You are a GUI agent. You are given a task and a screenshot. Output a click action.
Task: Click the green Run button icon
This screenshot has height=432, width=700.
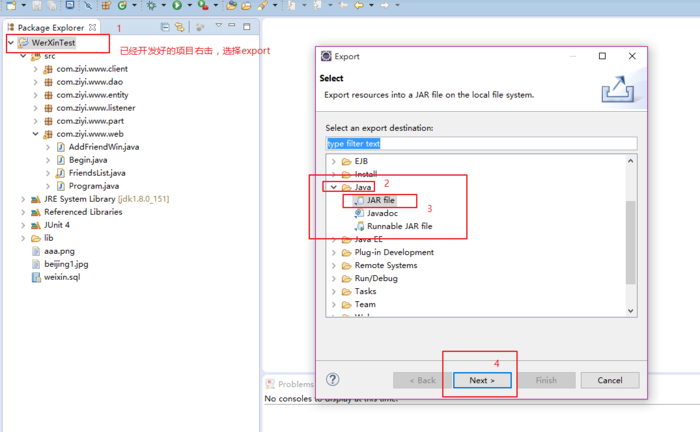pyautogui.click(x=177, y=5)
